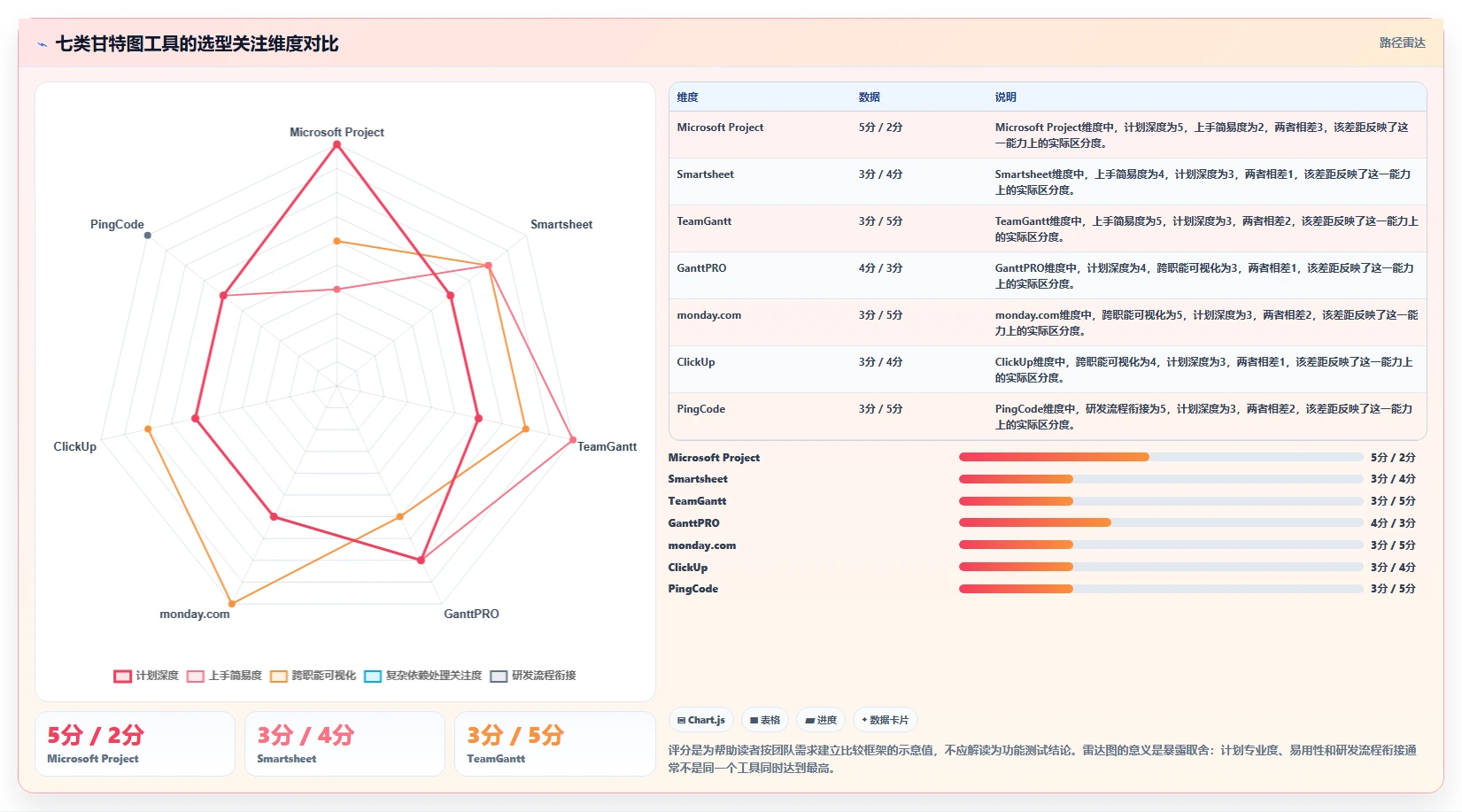Viewport: 1462px width, 812px height.
Task: Click the orange data point near ClickUp axis
Action: click(x=148, y=429)
